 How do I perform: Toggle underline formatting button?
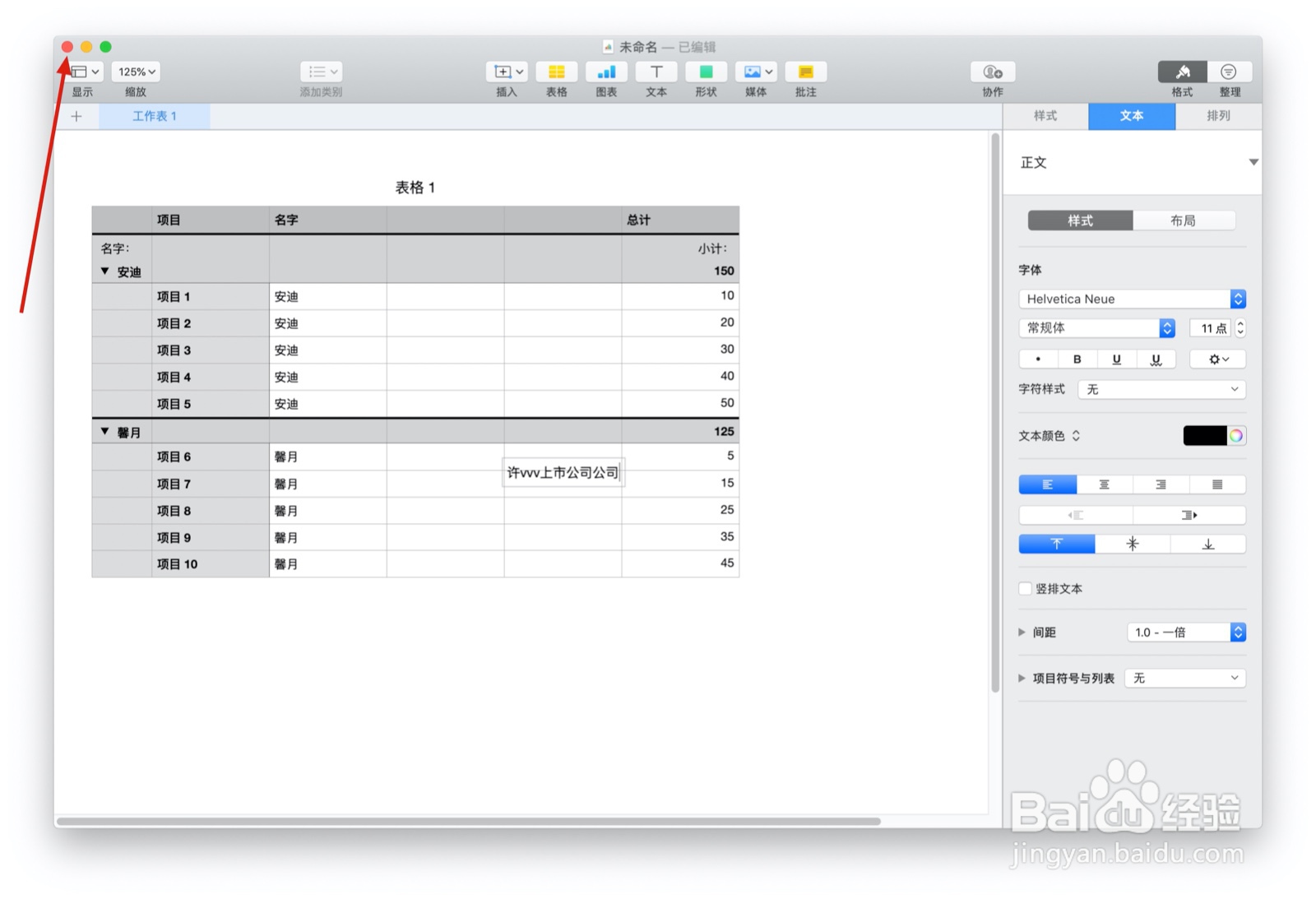pyautogui.click(x=1117, y=359)
